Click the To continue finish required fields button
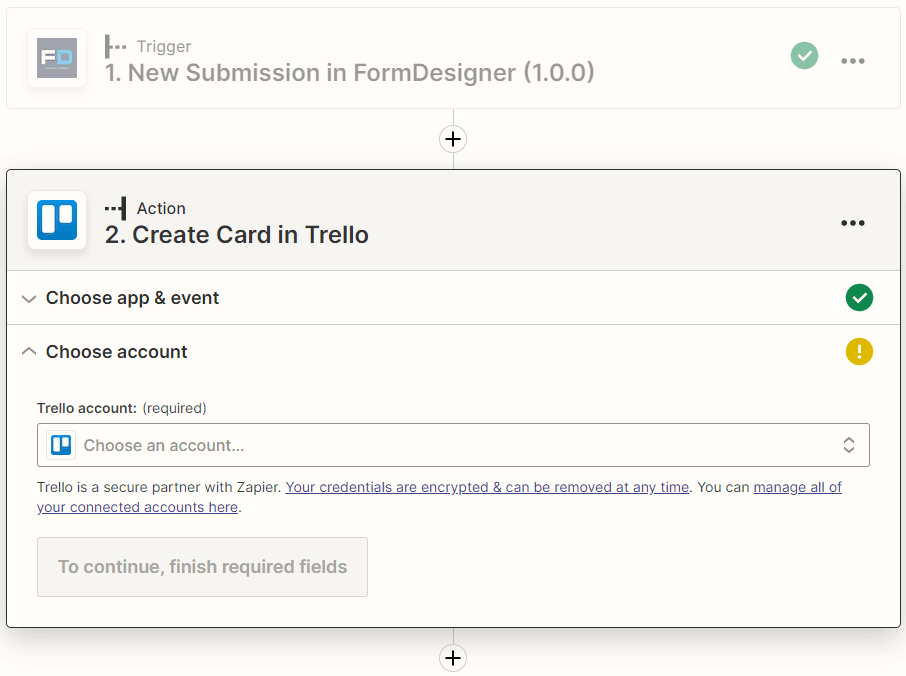This screenshot has height=676, width=906. [x=202, y=567]
